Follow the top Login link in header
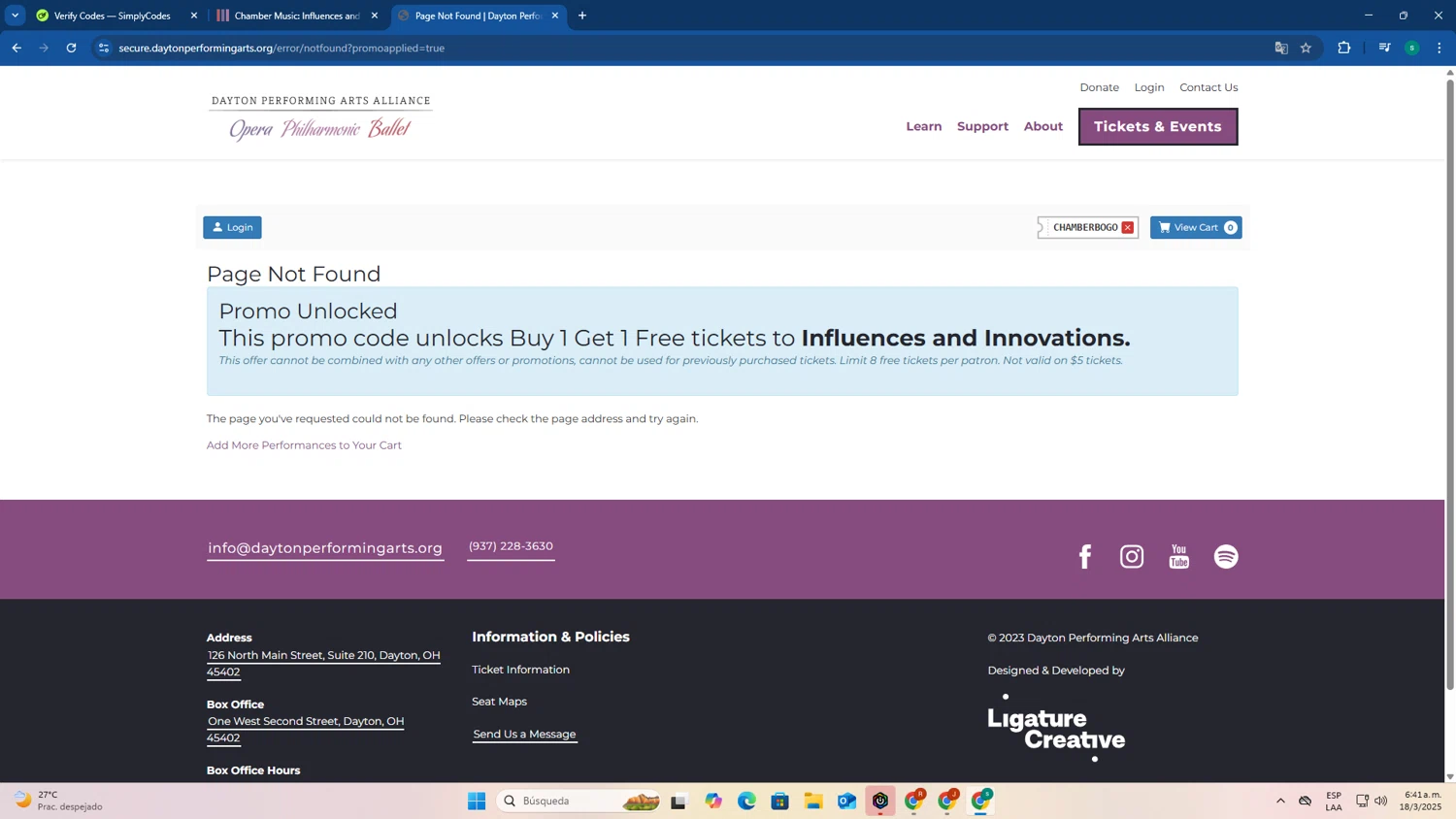Image resolution: width=1456 pixels, height=819 pixels. pos(1149,87)
